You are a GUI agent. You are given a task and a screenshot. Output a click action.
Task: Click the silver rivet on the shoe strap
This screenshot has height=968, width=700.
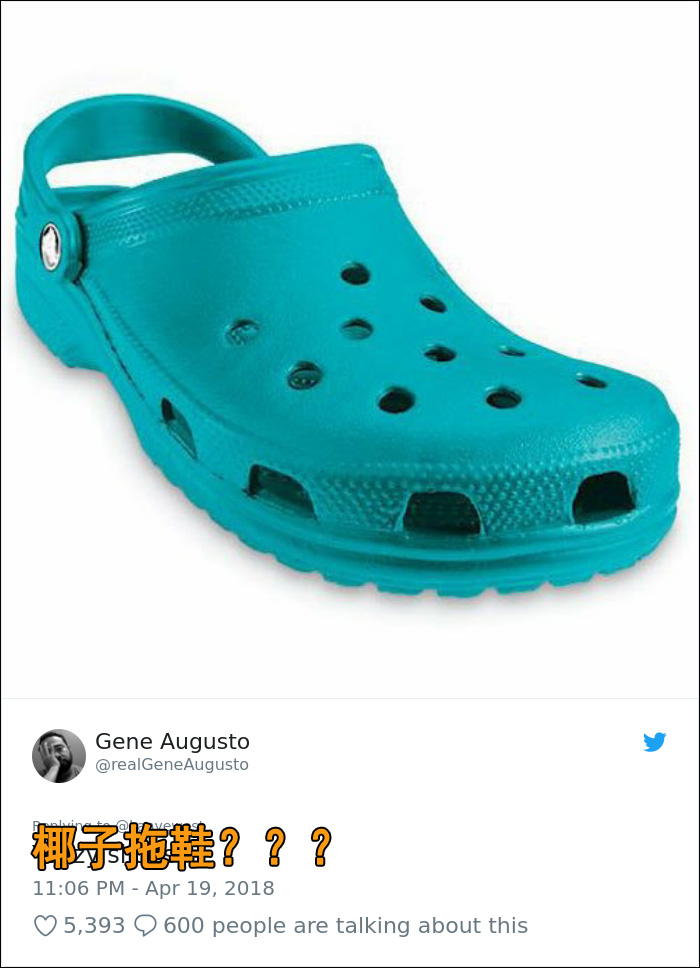51,247
